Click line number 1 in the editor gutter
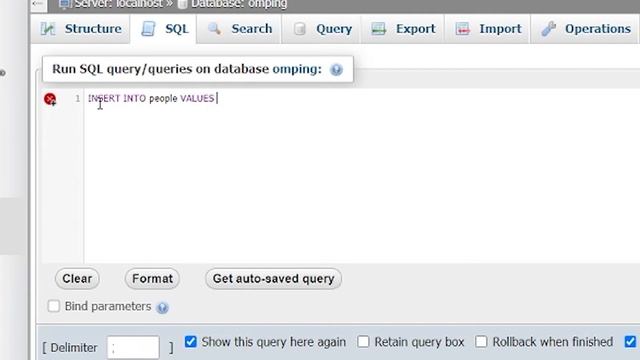 coord(78,98)
